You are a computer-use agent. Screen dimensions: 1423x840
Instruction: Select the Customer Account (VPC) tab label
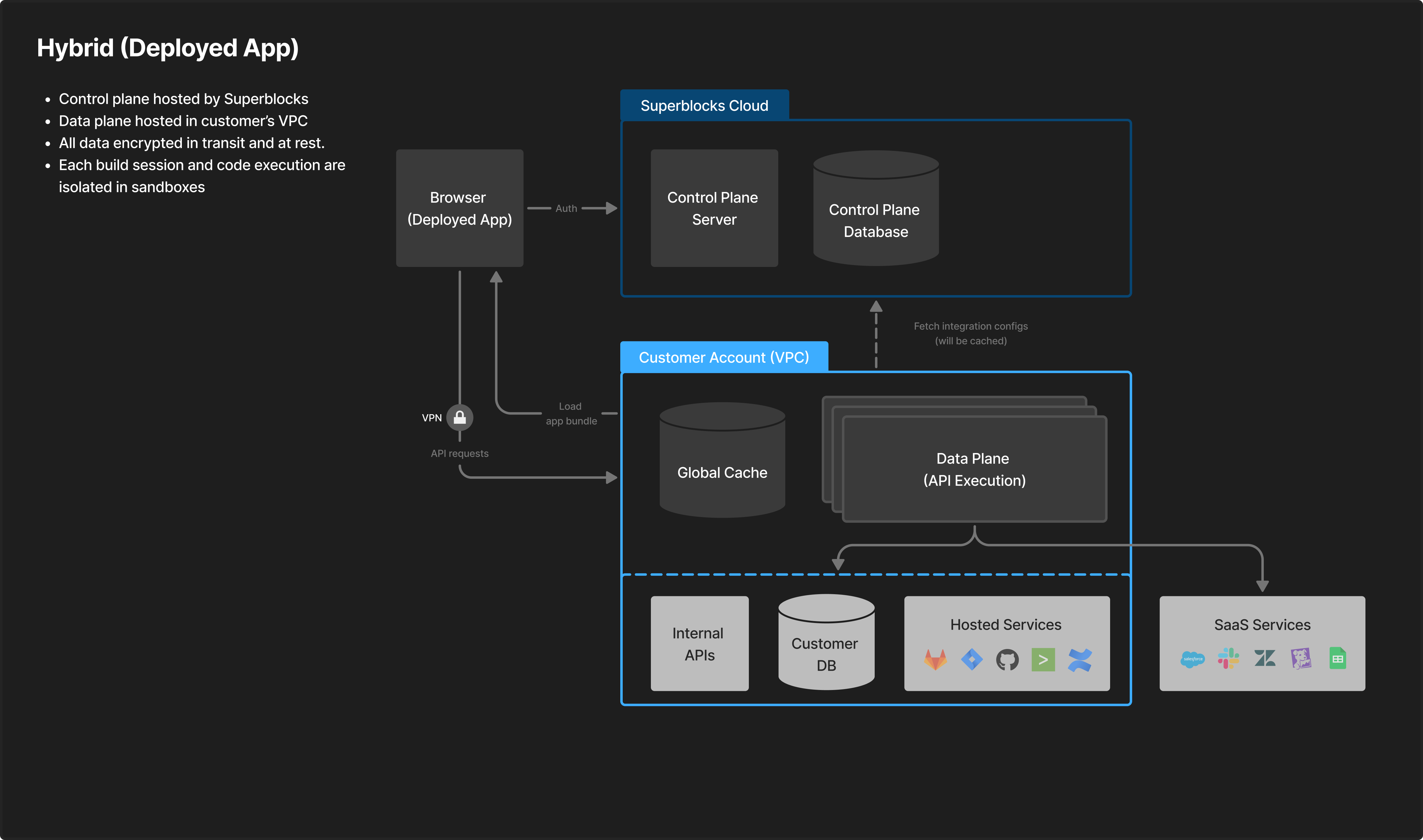point(723,358)
